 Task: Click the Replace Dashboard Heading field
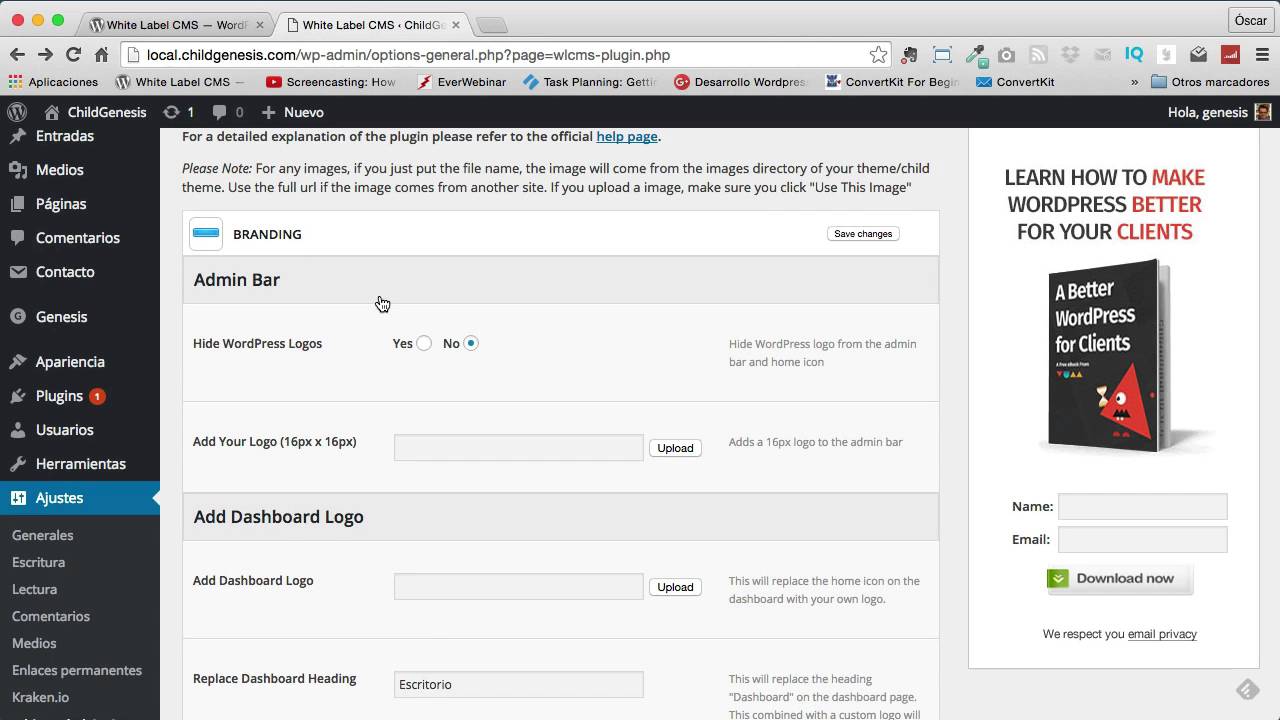pos(518,684)
